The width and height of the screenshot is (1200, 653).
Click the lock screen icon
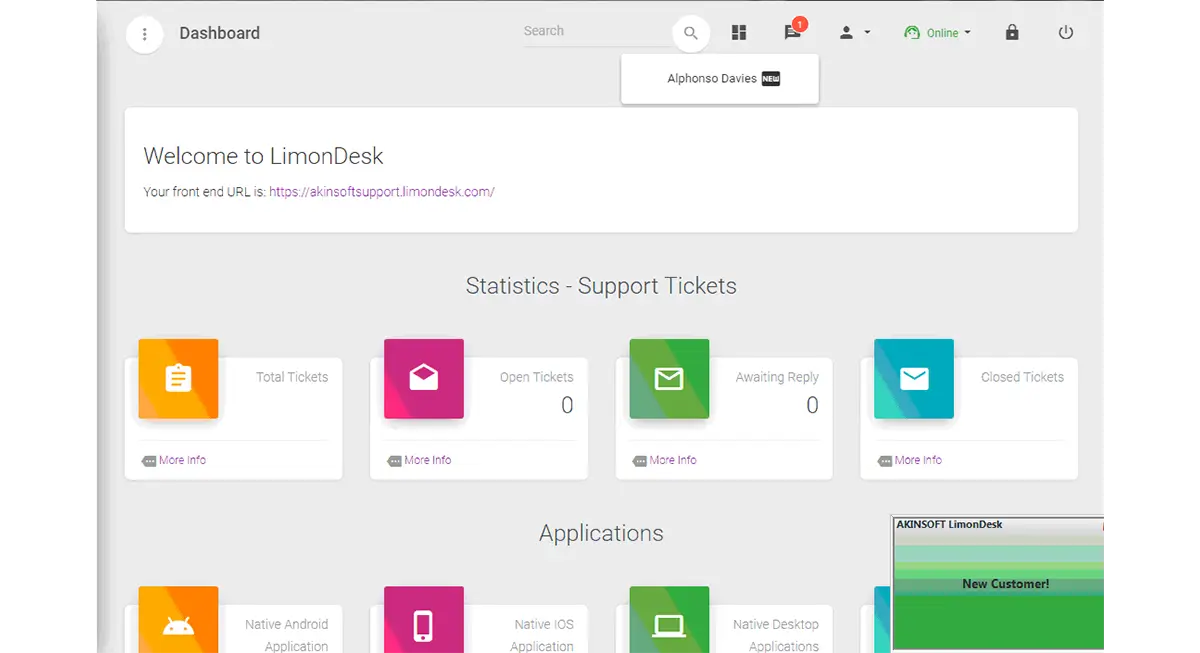[1012, 33]
